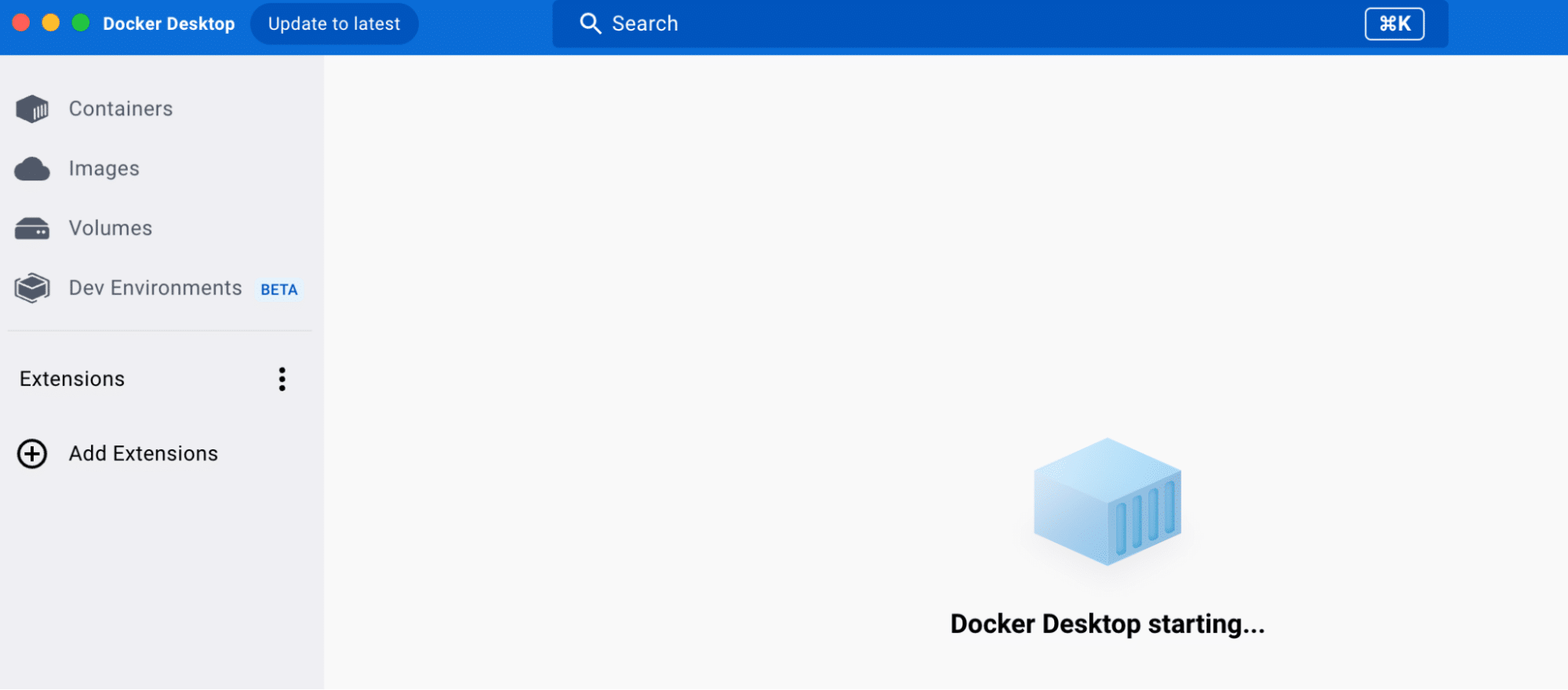Click the magnifying glass search icon
1568x690 pixels.
click(591, 24)
